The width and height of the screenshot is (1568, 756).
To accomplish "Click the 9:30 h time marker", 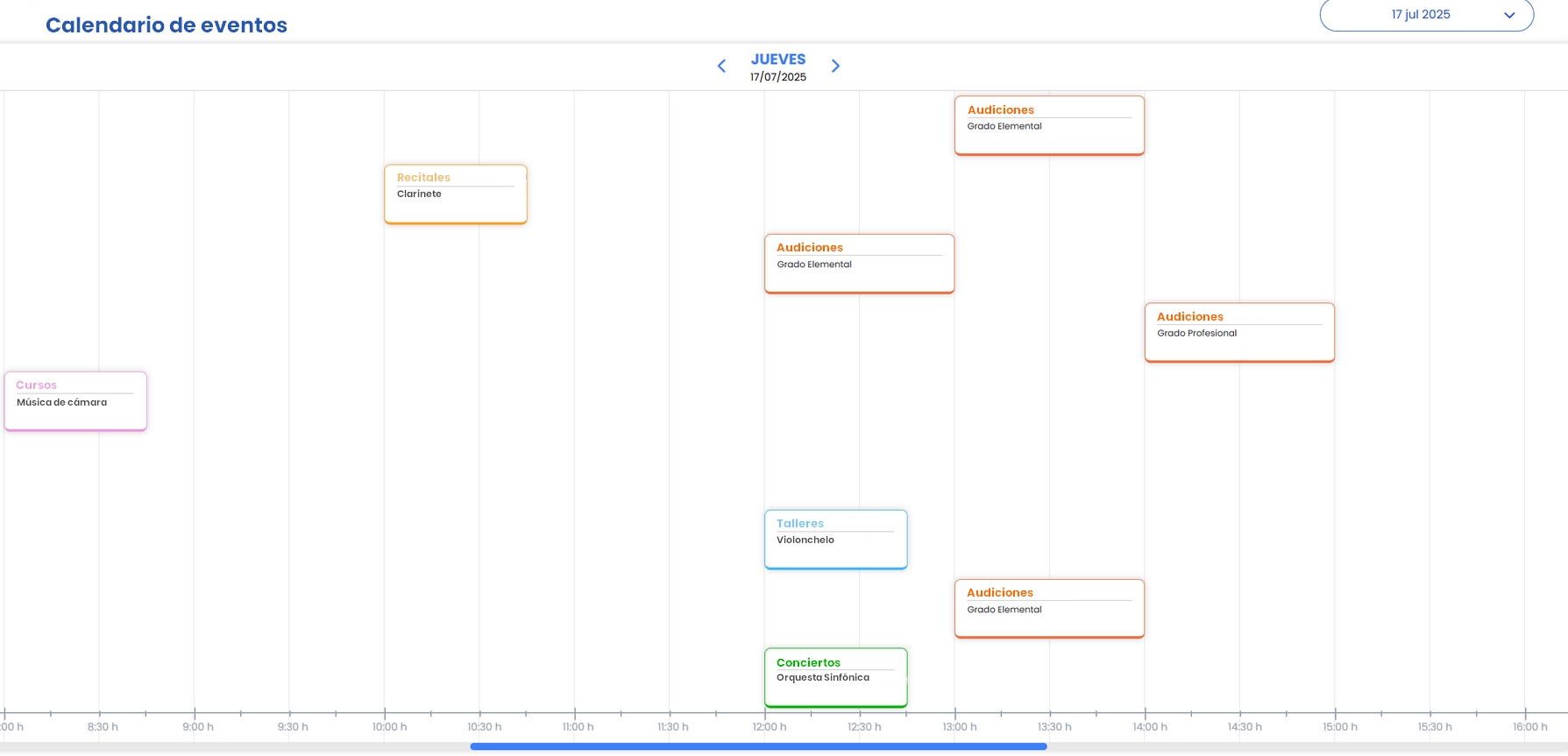I will pyautogui.click(x=293, y=727).
